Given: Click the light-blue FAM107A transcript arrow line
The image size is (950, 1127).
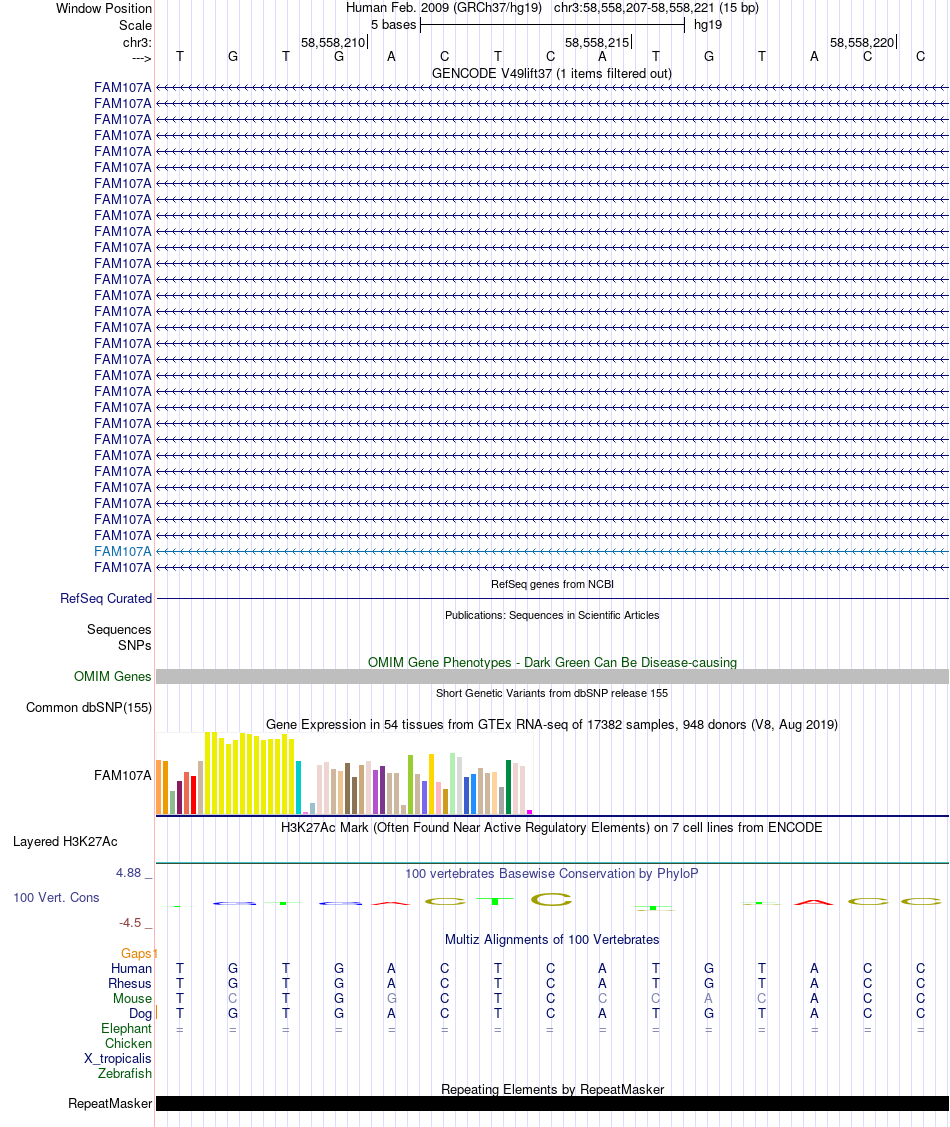Looking at the screenshot, I should pyautogui.click(x=552, y=551).
